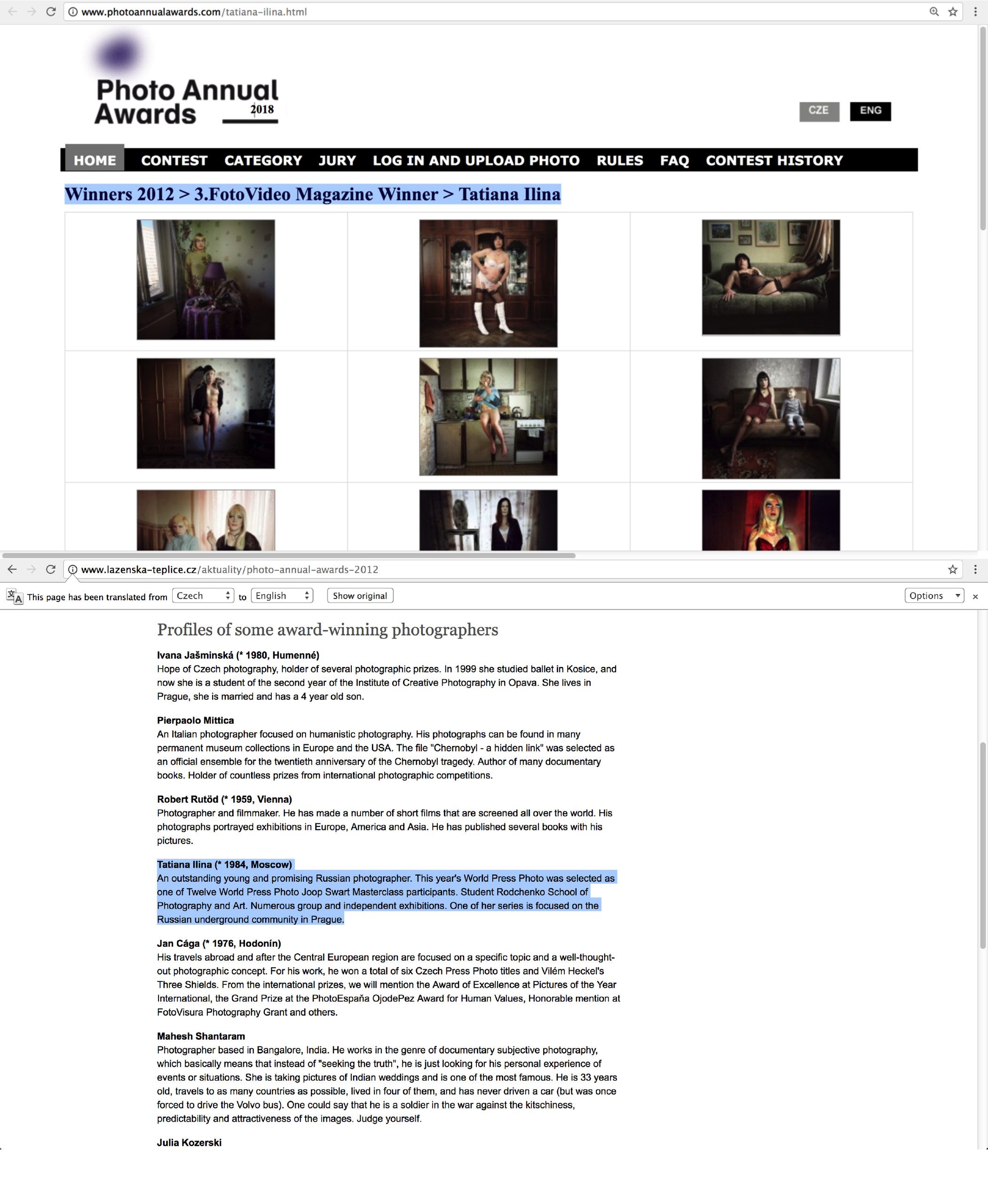Open photo of woman sitting on kitchen counter

488,417
